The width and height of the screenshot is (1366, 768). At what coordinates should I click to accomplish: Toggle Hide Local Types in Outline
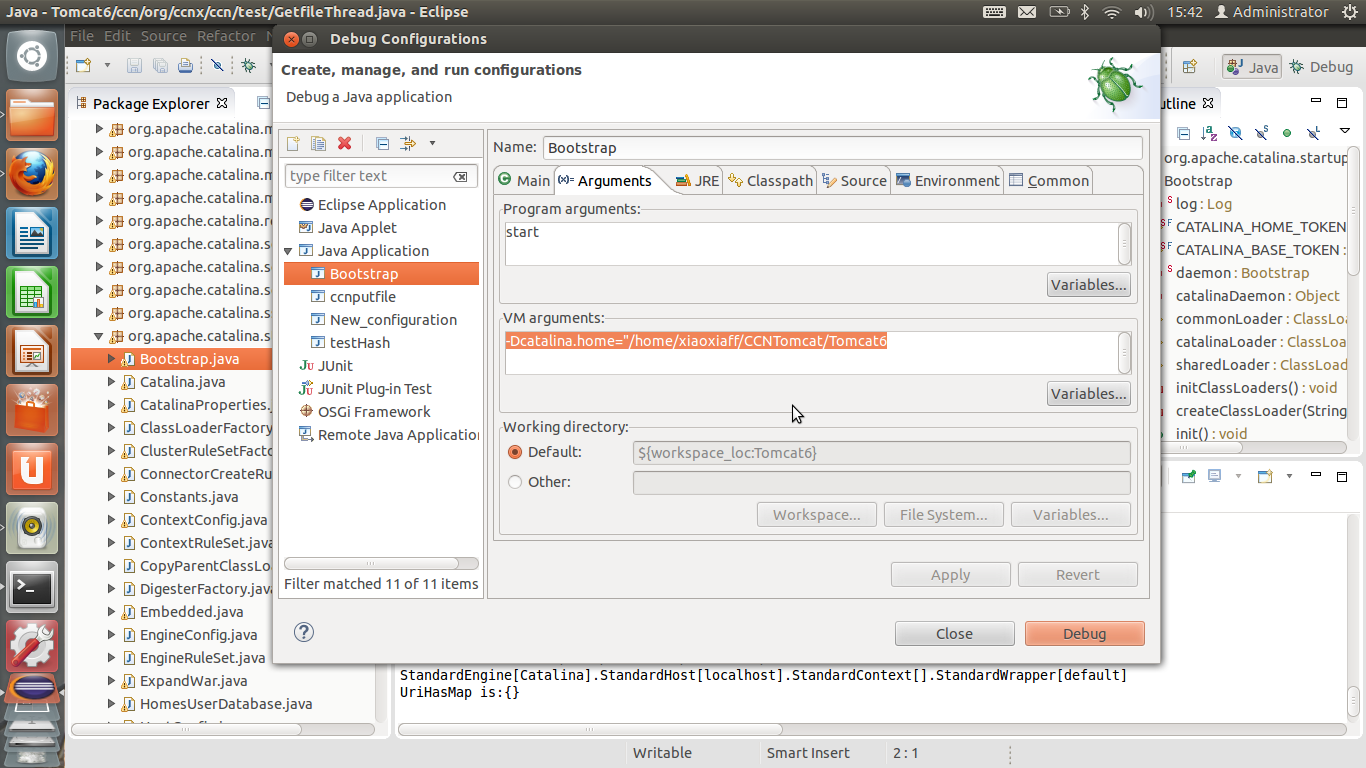1313,133
